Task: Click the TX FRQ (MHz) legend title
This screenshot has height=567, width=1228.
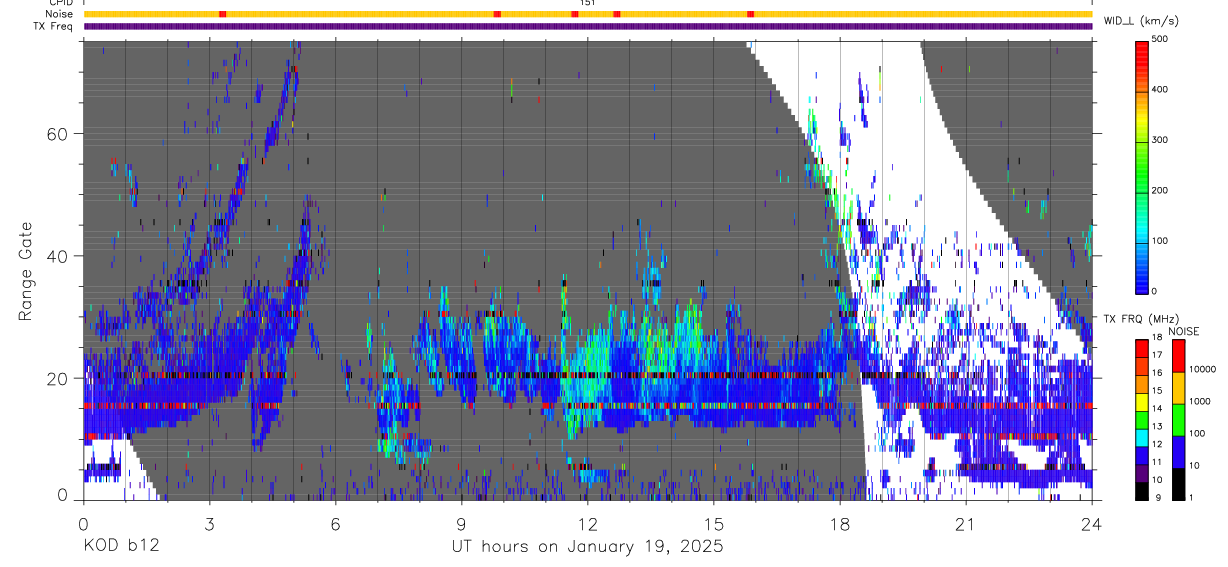Action: (x=1141, y=319)
